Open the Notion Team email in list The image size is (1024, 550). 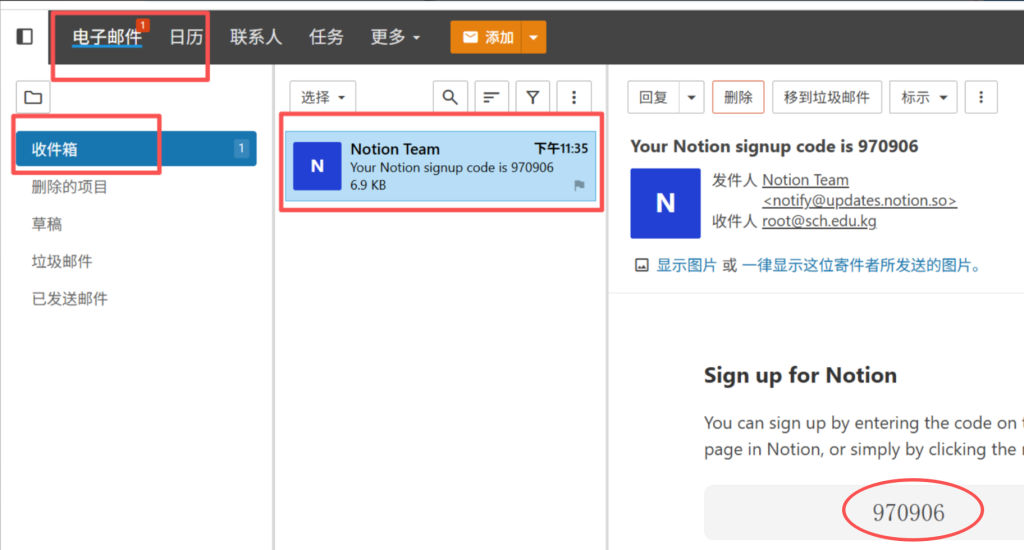pos(440,166)
